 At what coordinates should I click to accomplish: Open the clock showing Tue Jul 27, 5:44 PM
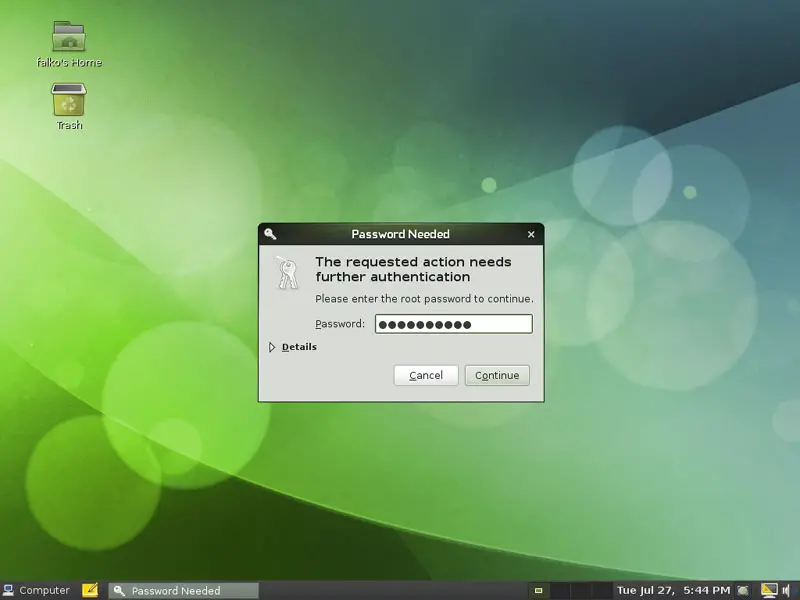(673, 590)
